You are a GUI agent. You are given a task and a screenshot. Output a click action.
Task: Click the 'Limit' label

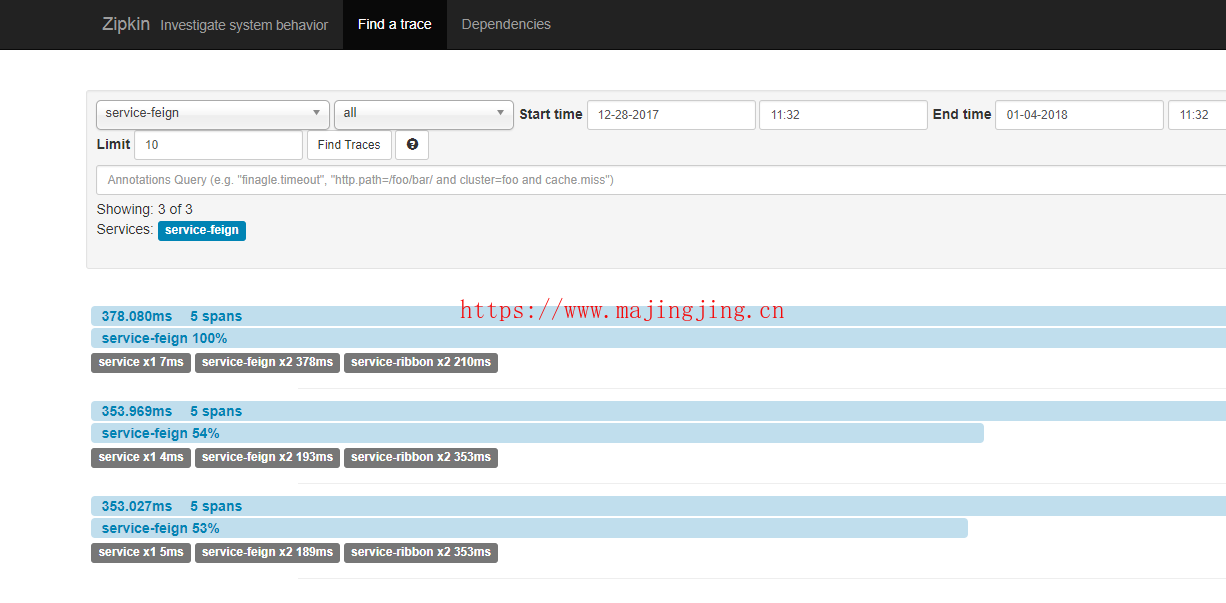tap(113, 145)
